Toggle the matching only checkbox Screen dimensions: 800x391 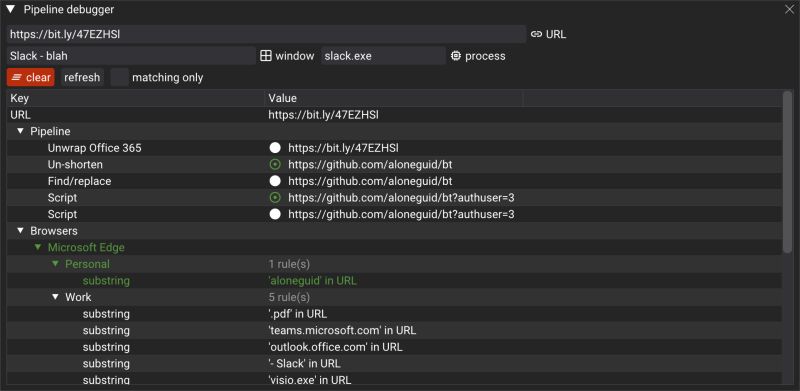point(119,78)
